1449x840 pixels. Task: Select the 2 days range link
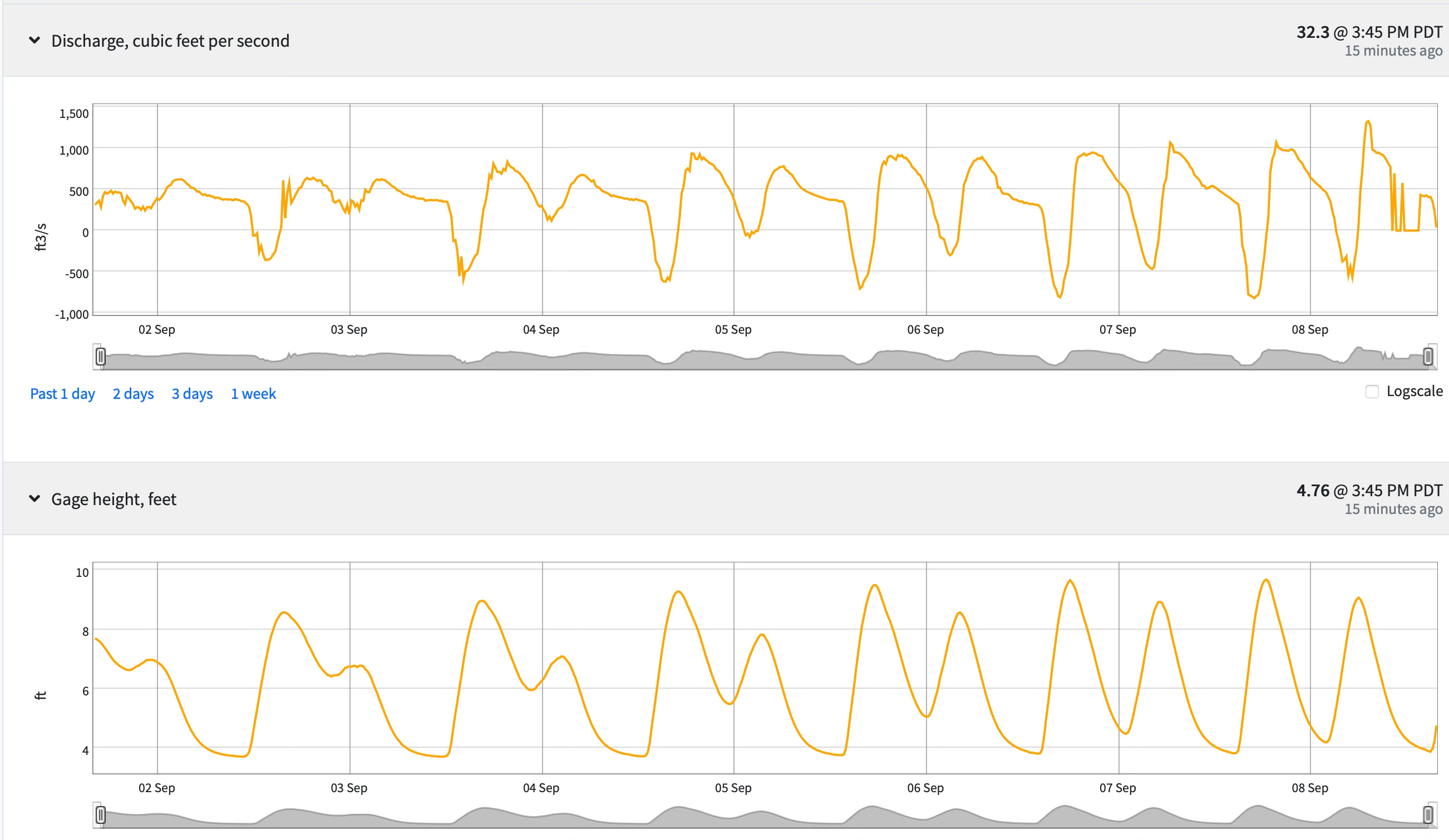133,394
